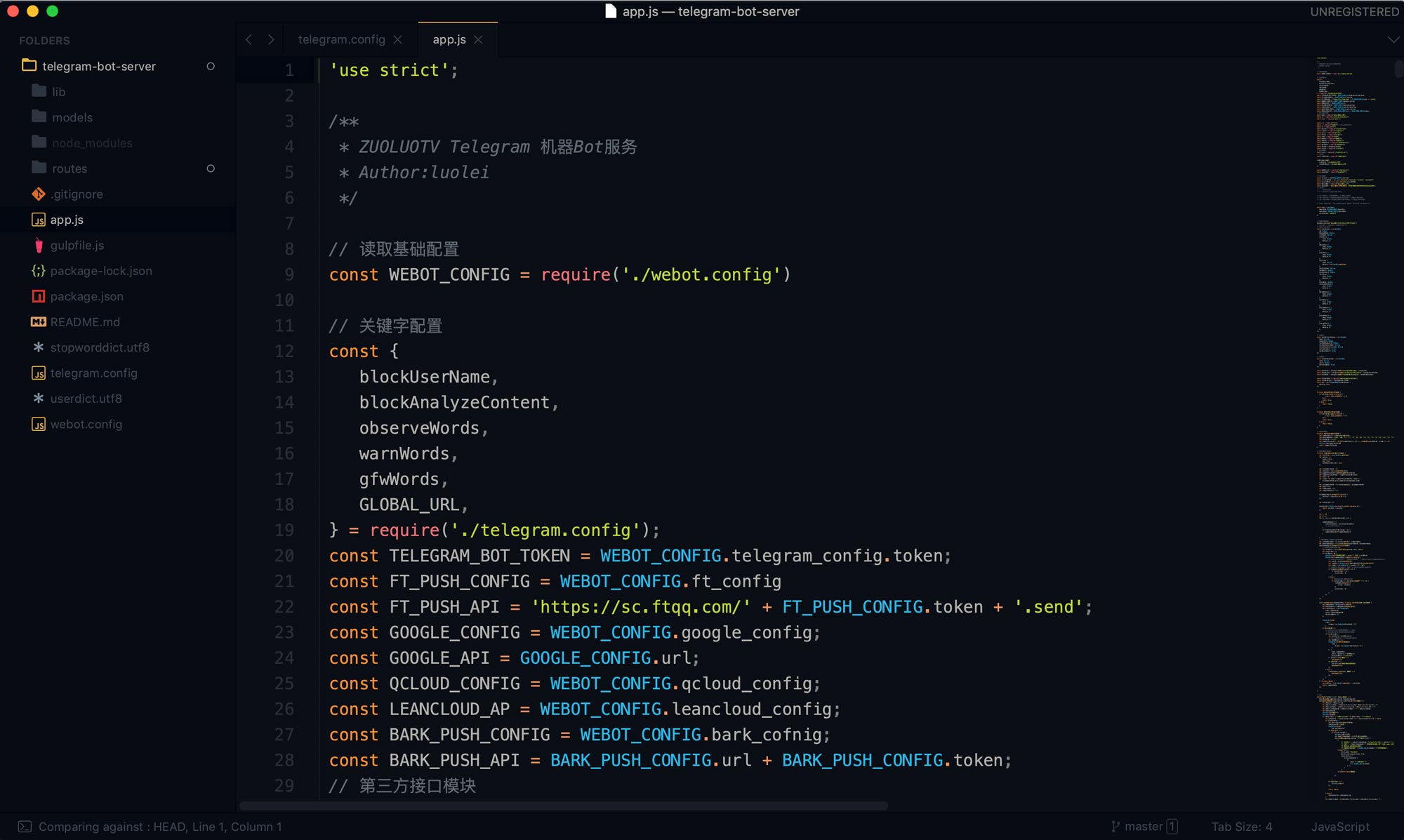Click the master git branch indicator
The width and height of the screenshot is (1404, 840).
point(1143,827)
